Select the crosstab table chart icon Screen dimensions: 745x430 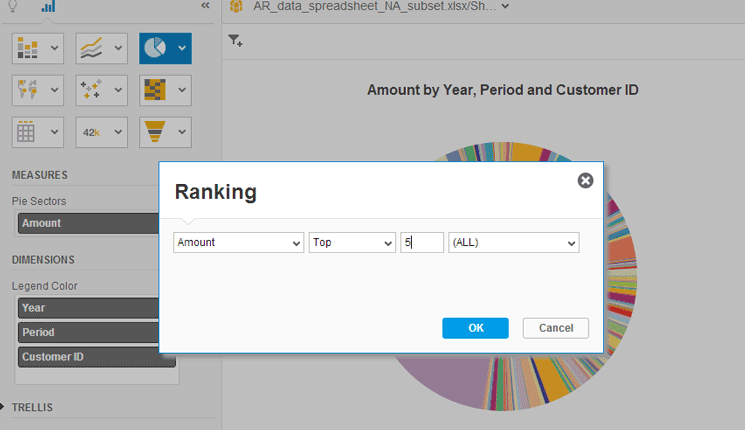[x=26, y=132]
